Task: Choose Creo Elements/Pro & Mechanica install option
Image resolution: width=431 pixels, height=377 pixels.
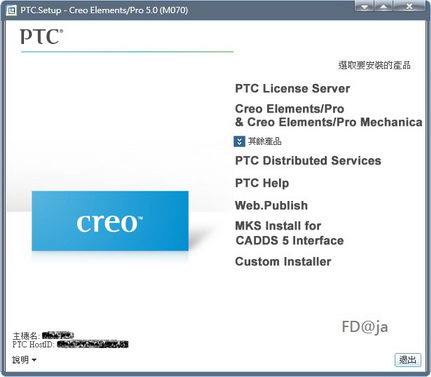Action: (328, 115)
